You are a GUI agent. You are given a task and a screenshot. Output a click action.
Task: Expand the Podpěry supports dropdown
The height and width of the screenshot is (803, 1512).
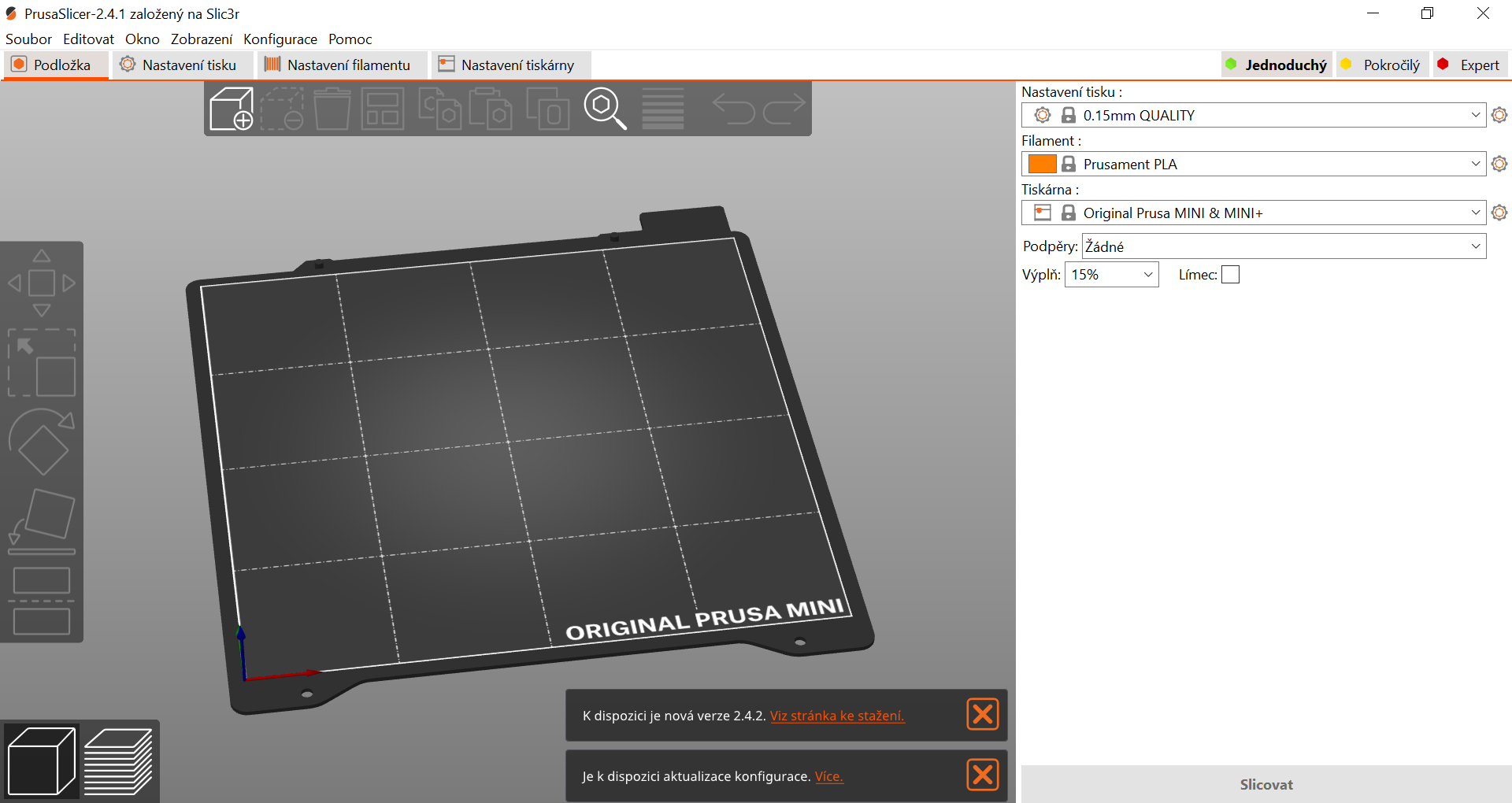[x=1284, y=246]
